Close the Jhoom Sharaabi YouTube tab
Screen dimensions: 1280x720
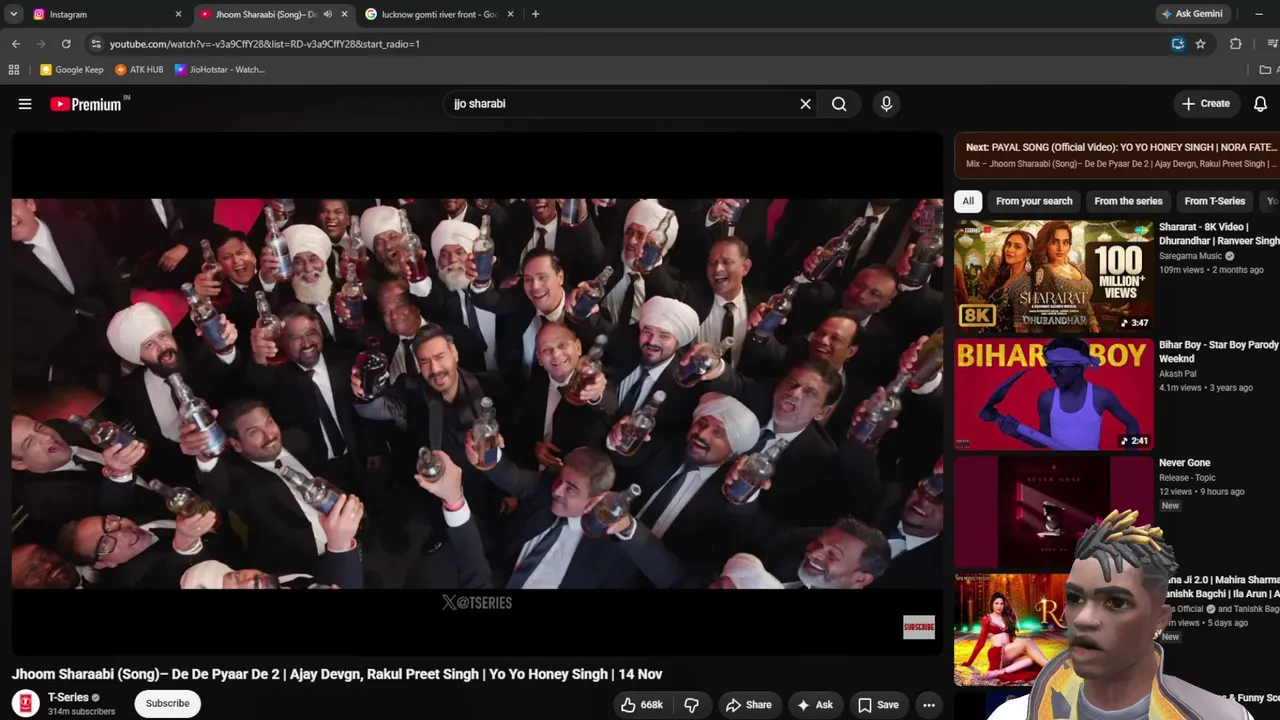click(344, 14)
